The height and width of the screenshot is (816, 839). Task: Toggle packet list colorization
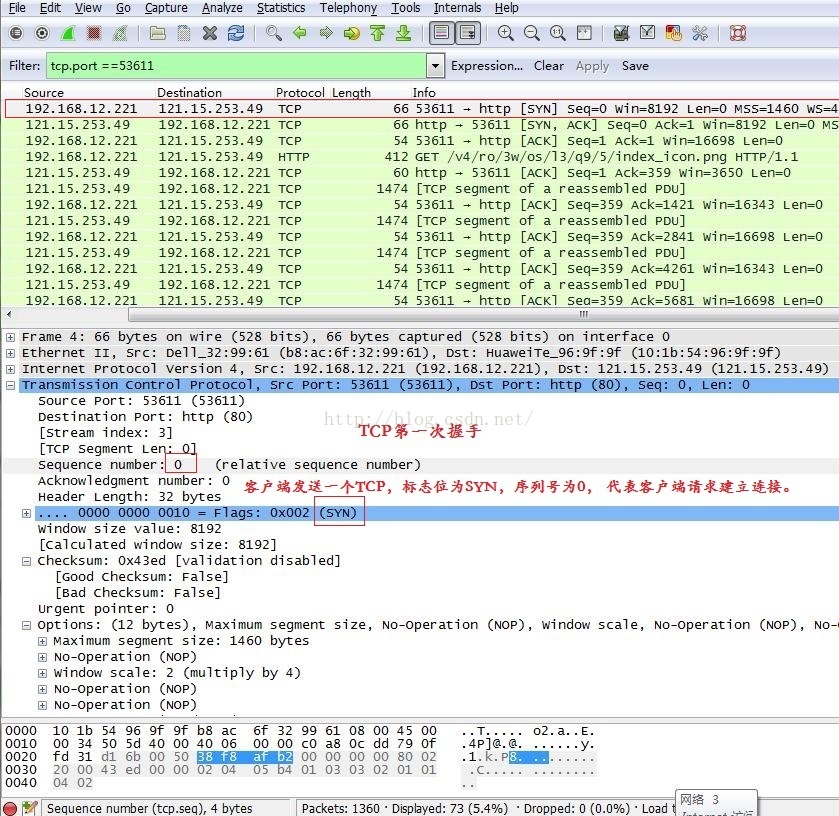(x=441, y=33)
